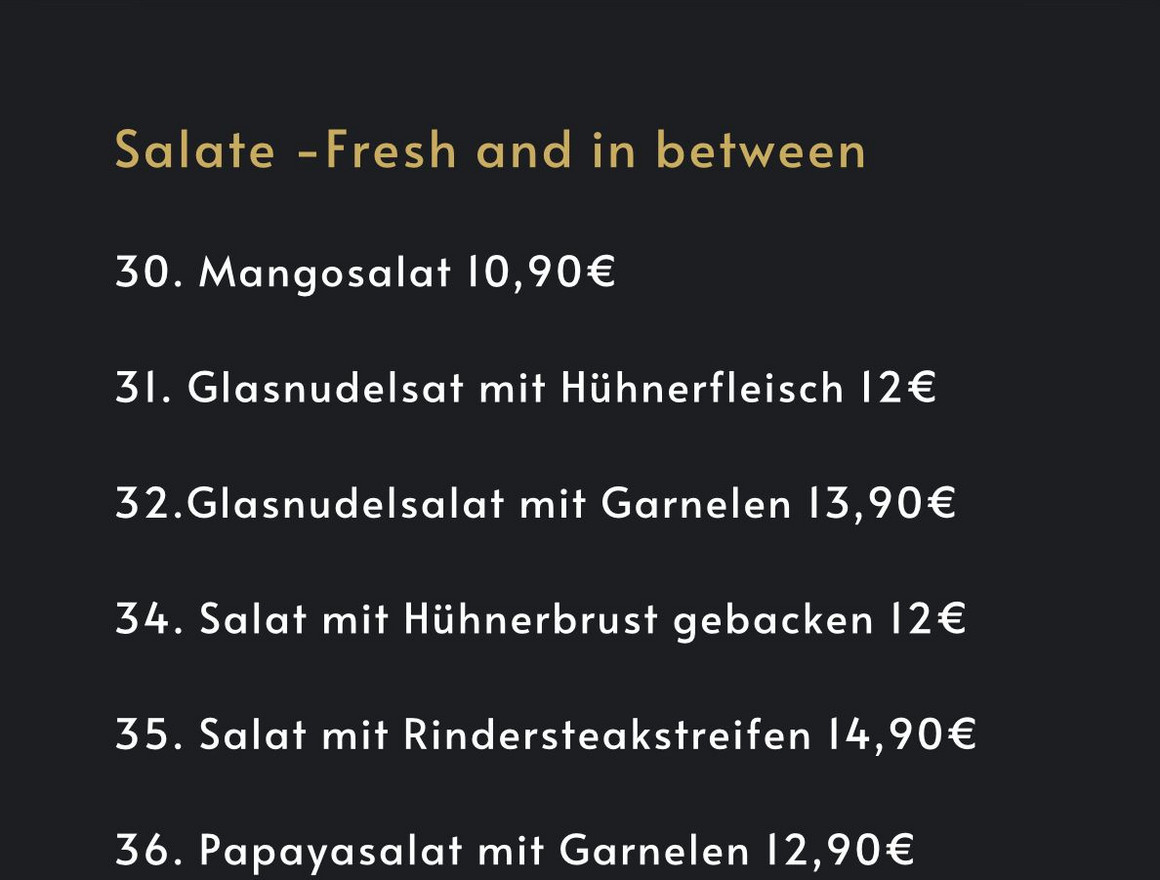Choose Salat mit Rindersteakstreifen
1160x880 pixels.
point(505,734)
